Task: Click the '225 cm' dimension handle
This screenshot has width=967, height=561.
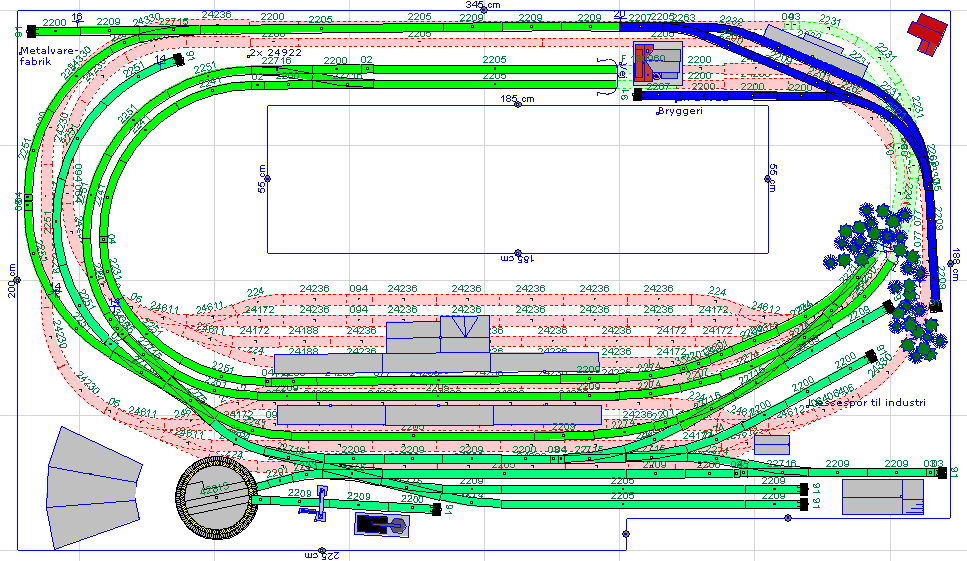Action: click(x=321, y=550)
